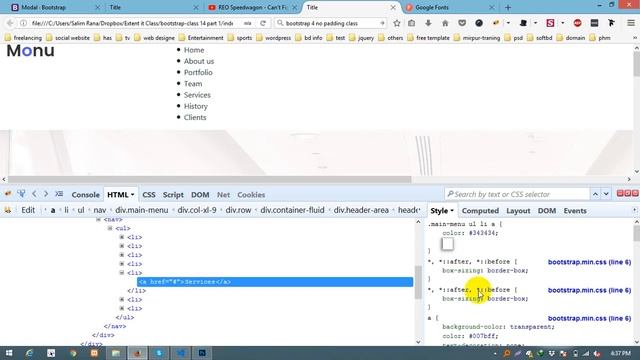The width and height of the screenshot is (640, 360).
Task: Expand the first li node in the HTML tree
Action: [x=122, y=237]
